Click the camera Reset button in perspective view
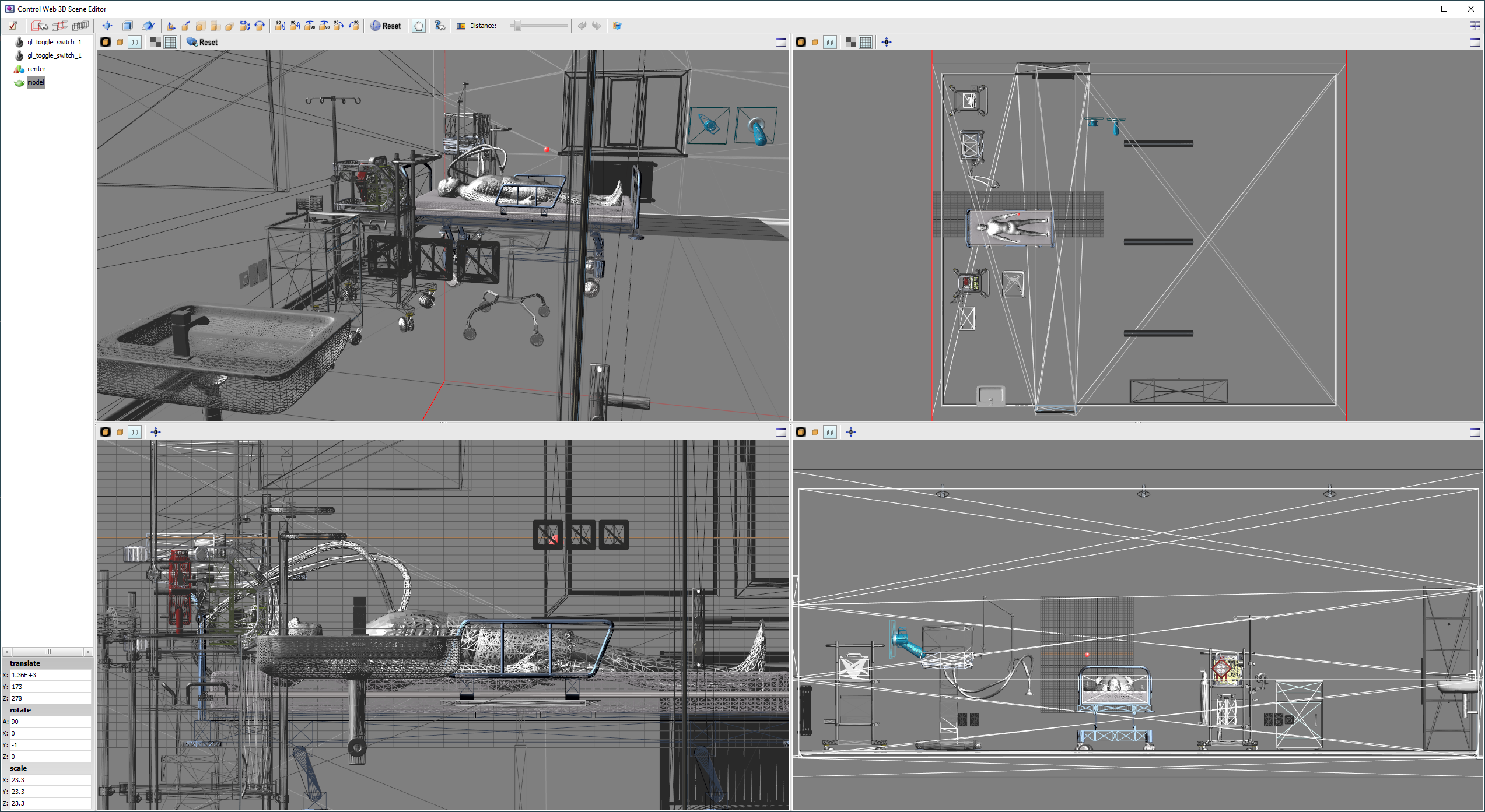Screen dimensions: 1485x812 202,42
